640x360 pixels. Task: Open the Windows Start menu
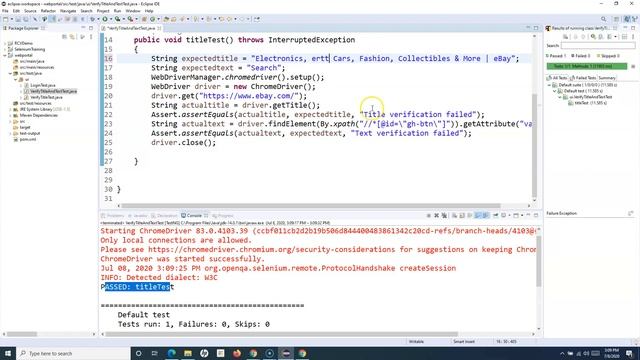[8, 353]
